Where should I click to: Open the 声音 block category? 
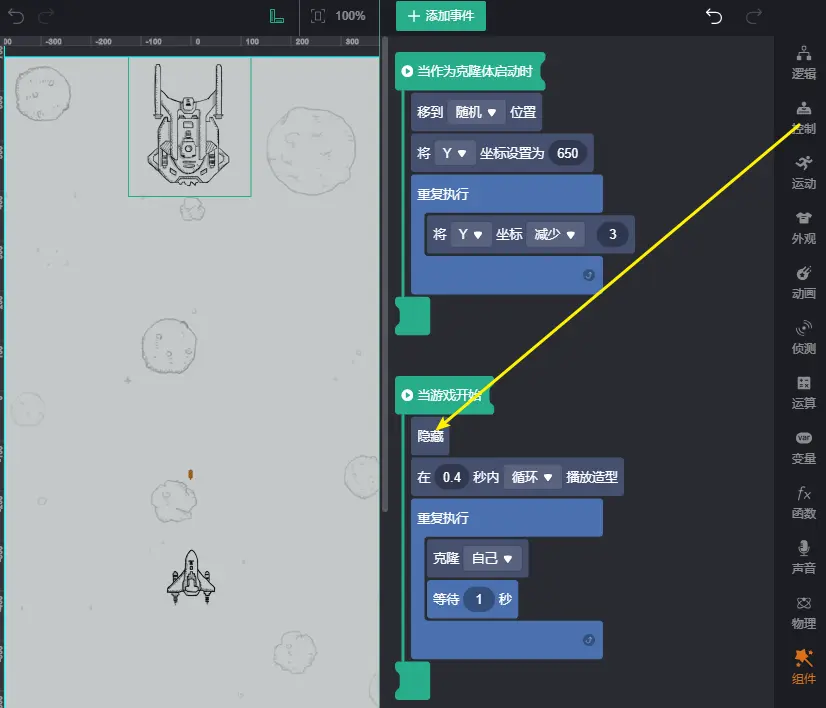(803, 558)
